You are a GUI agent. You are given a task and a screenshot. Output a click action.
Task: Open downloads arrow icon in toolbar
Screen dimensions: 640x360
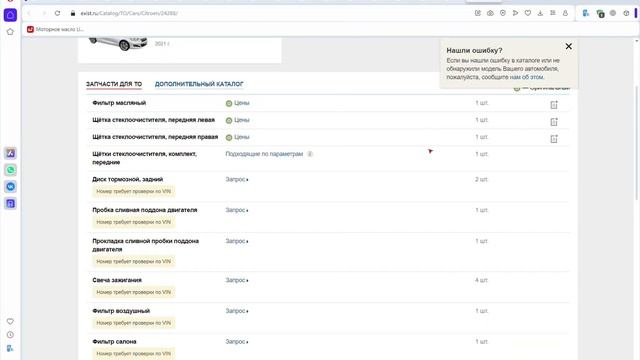pyautogui.click(x=540, y=13)
